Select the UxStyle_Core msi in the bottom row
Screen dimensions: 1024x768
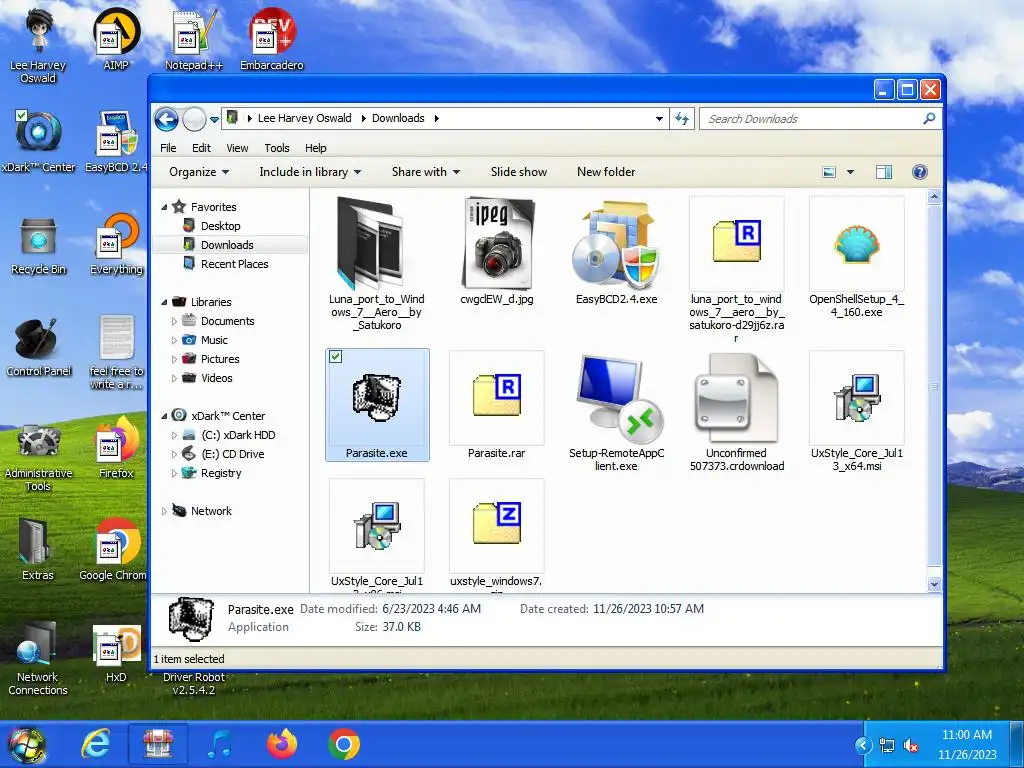pyautogui.click(x=377, y=526)
